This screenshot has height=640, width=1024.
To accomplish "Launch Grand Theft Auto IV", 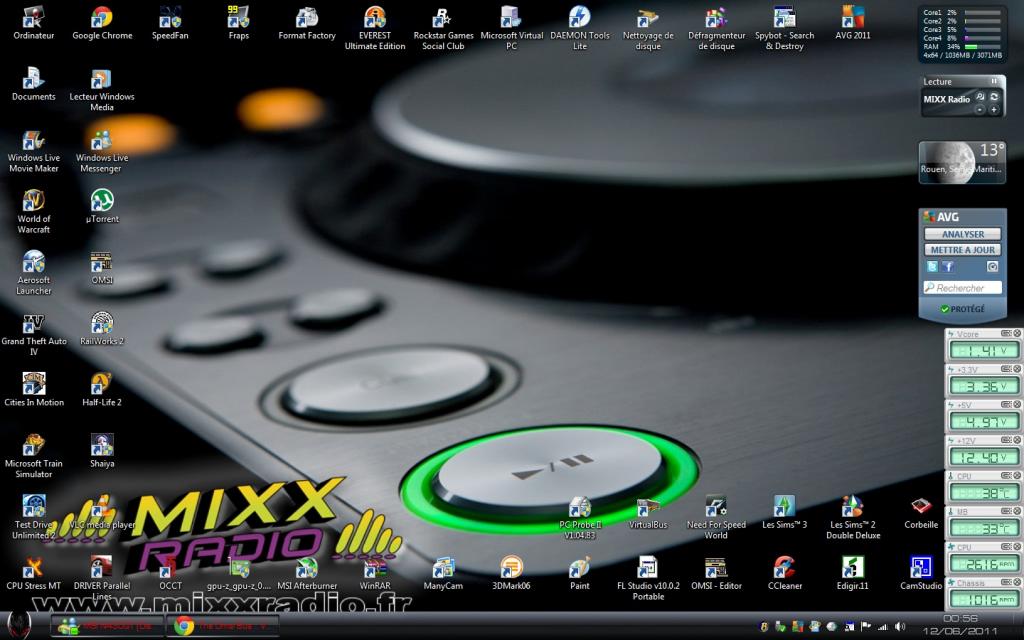I will pos(33,334).
